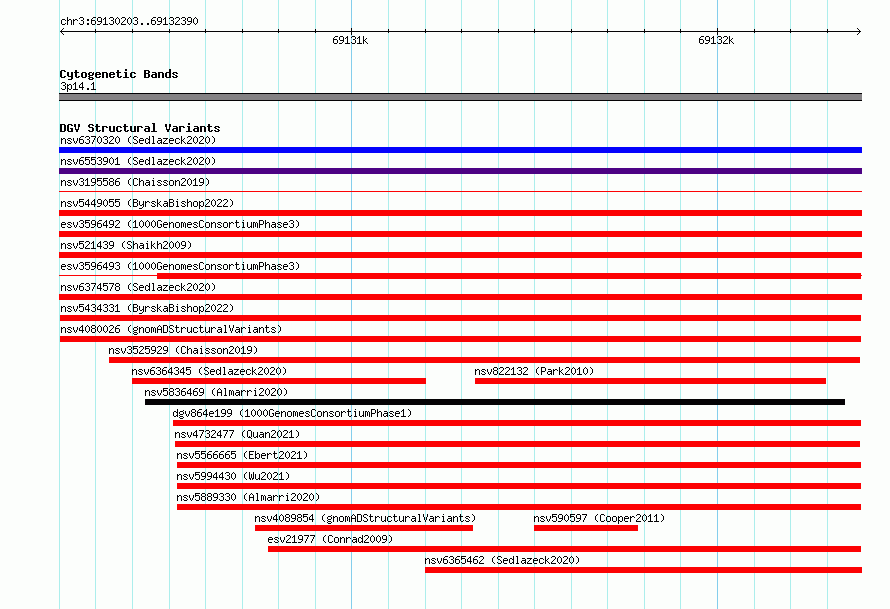Image resolution: width=890 pixels, height=609 pixels.
Task: Open variant label nsv822132 (Park2010)
Action: pyautogui.click(x=534, y=371)
